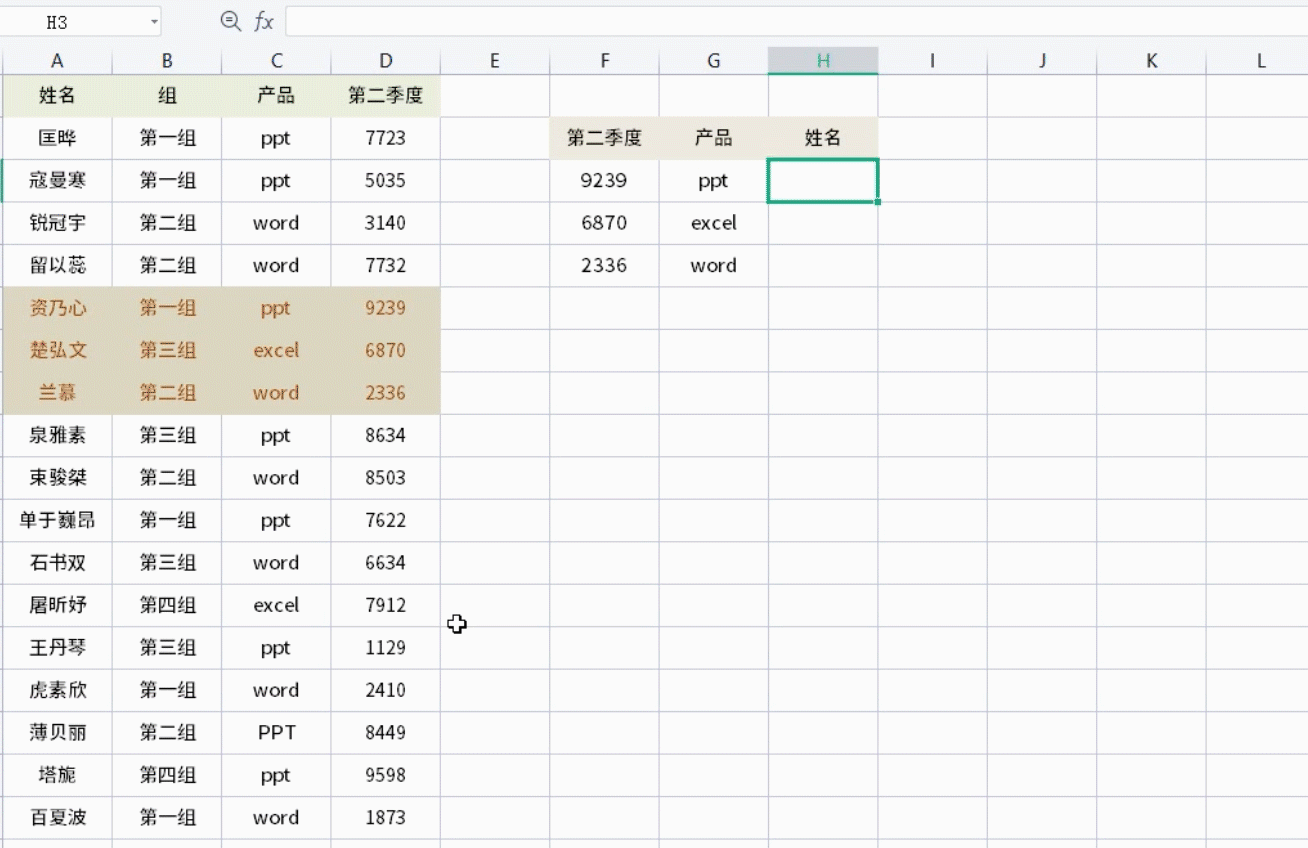Select column B header
Image resolution: width=1308 pixels, height=848 pixels.
[x=167, y=61]
